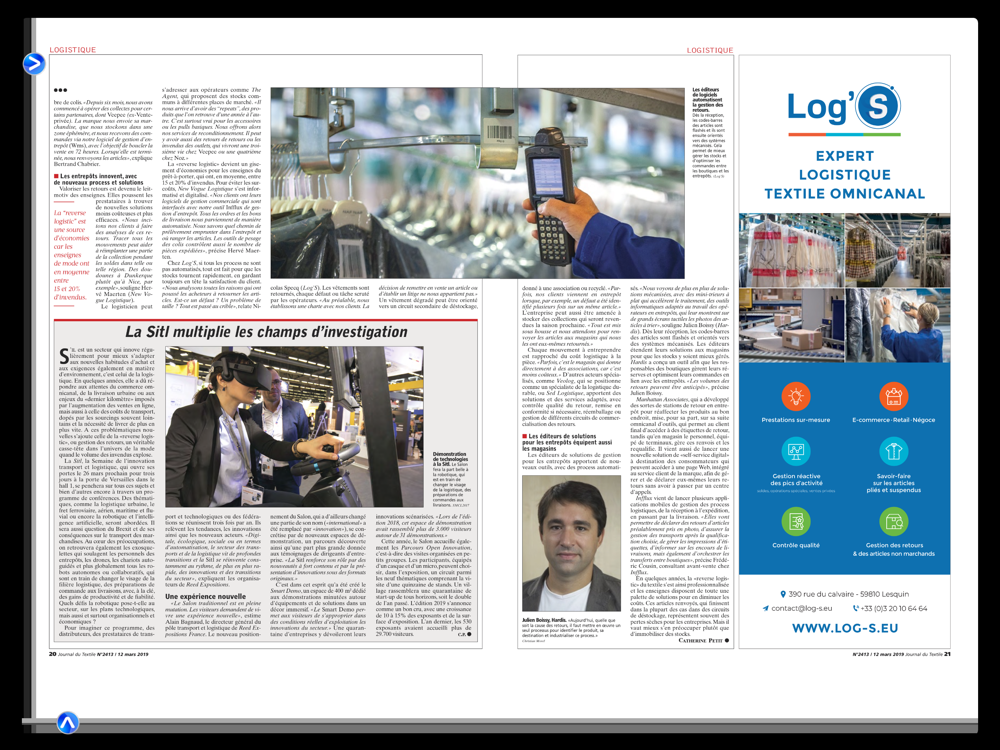
Task: Click the 390 rue du calvaire address
Action: pos(849,594)
